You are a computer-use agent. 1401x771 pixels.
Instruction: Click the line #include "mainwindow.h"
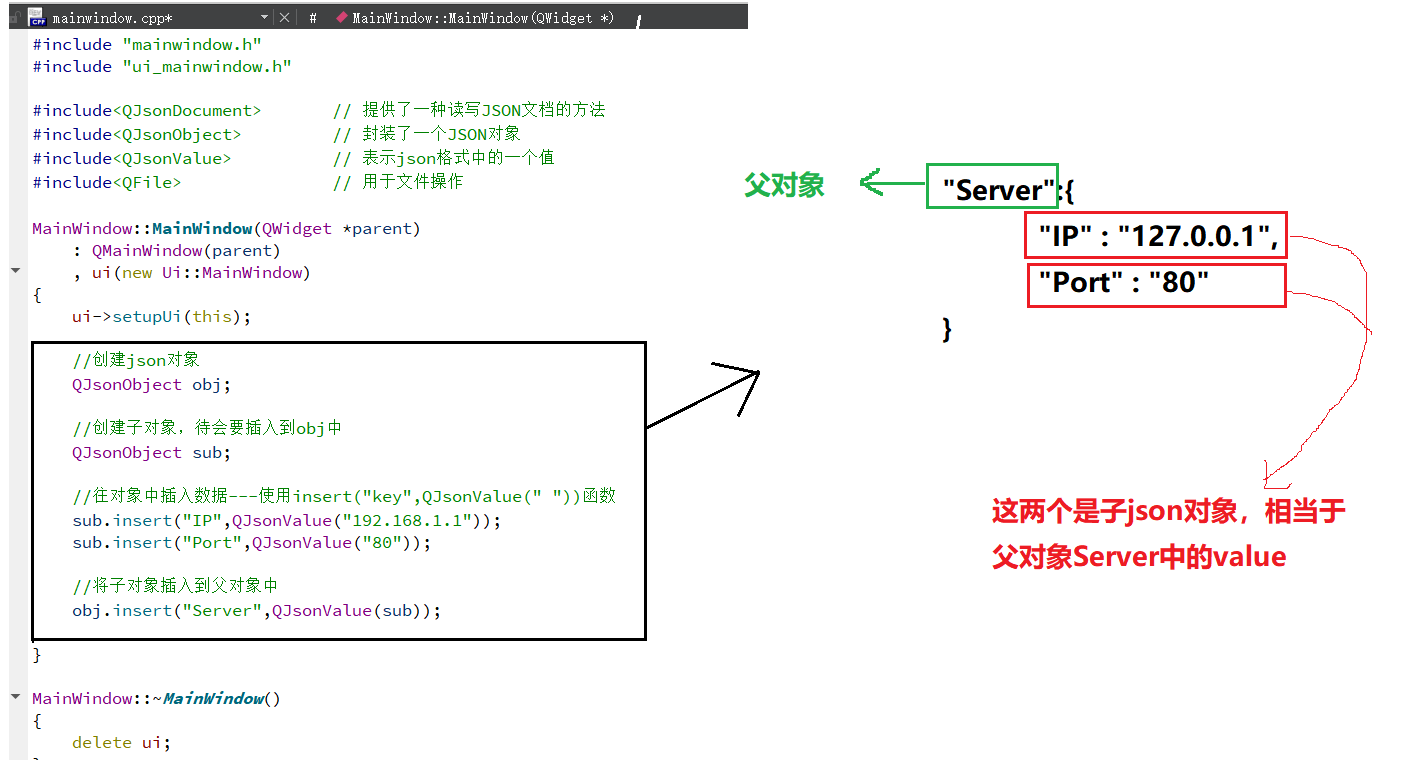click(x=147, y=44)
